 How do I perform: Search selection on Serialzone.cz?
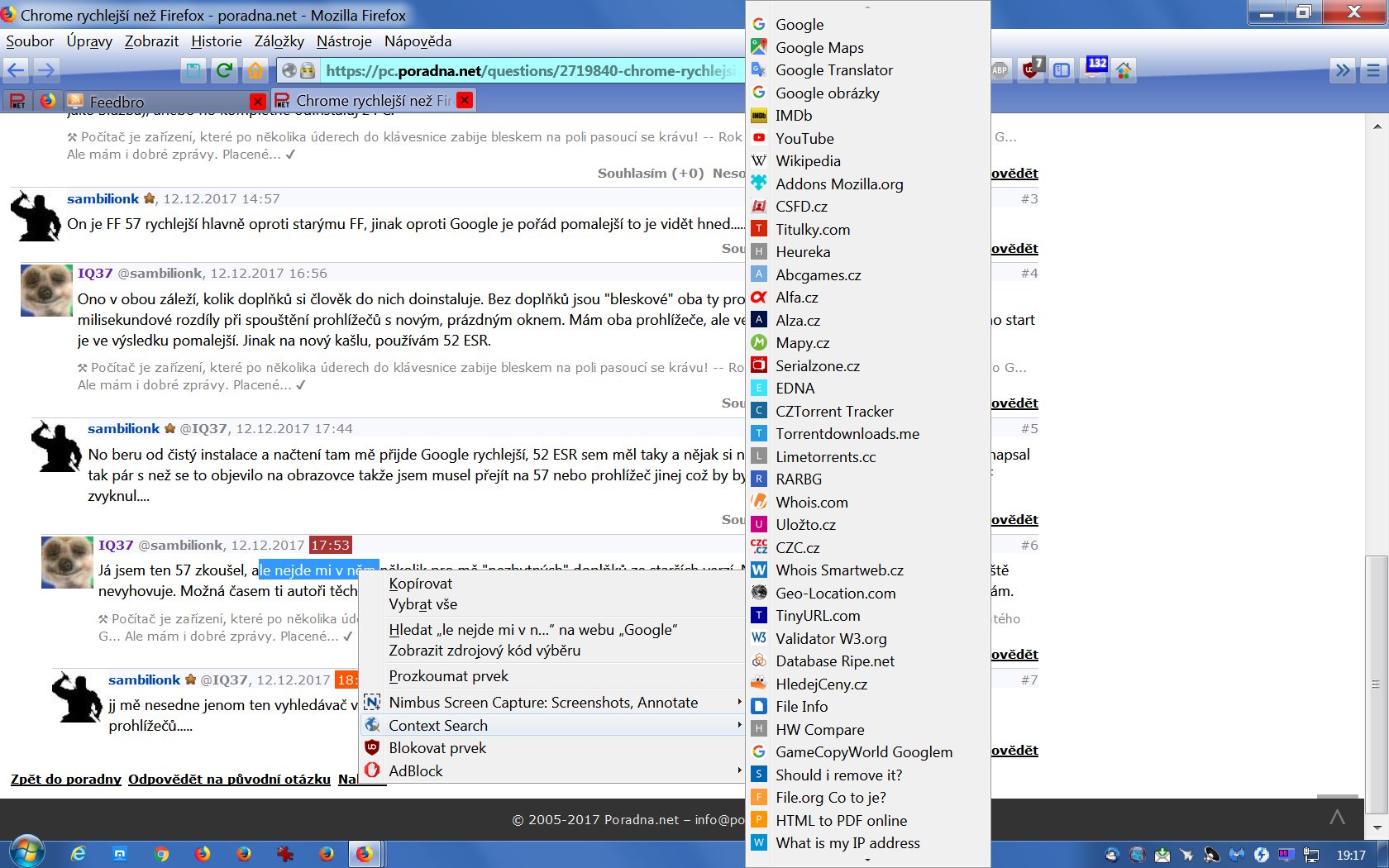pyautogui.click(x=868, y=366)
